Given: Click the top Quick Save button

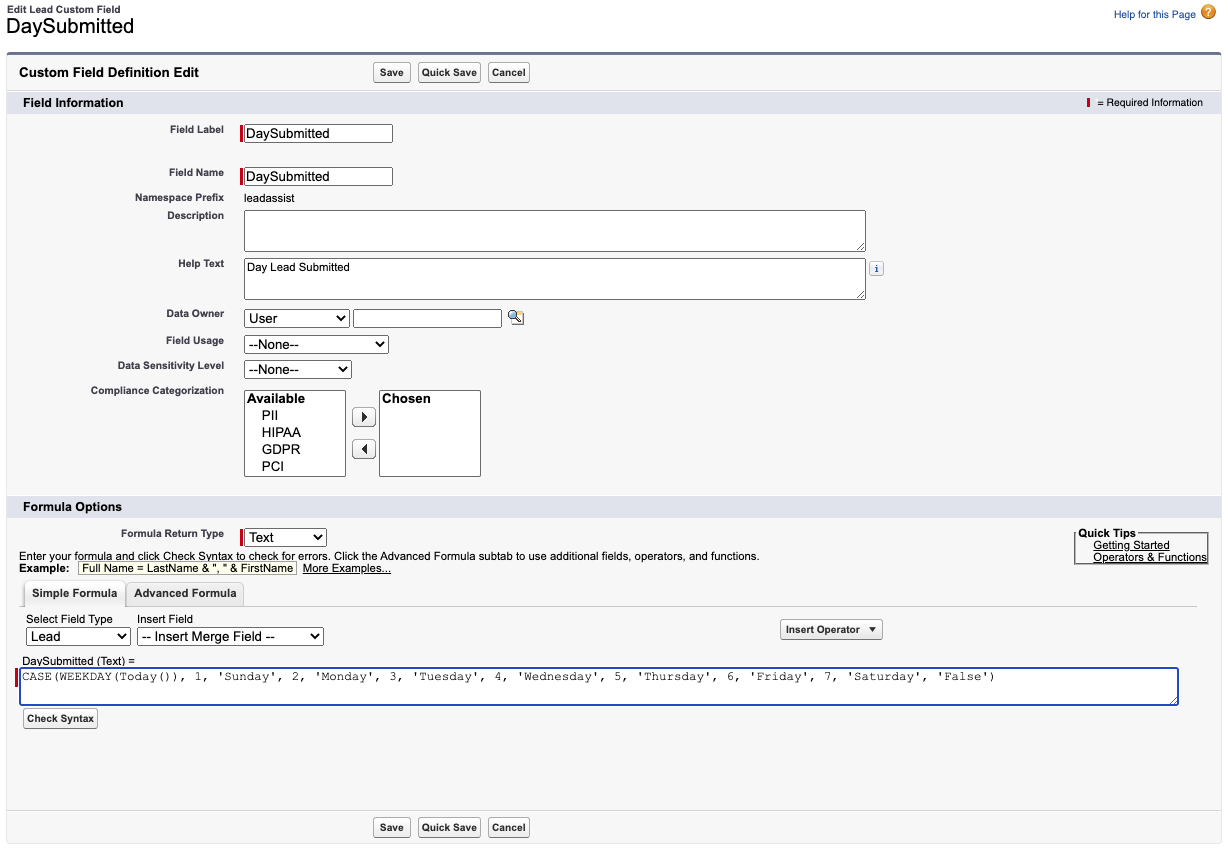Looking at the screenshot, I should coord(449,73).
